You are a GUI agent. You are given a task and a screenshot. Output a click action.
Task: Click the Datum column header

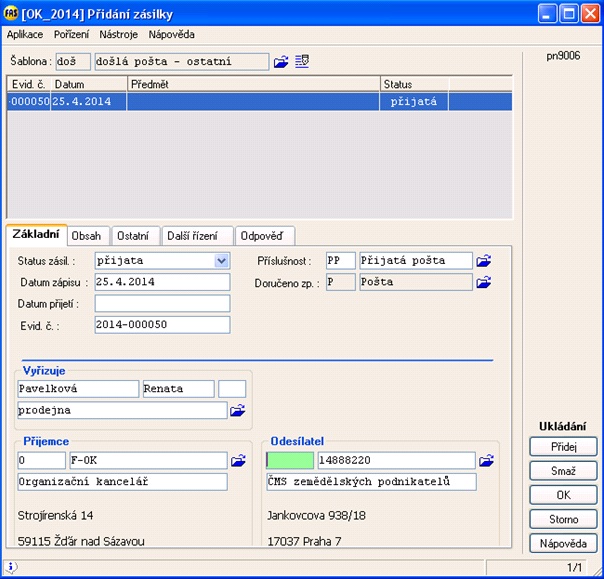(x=89, y=84)
